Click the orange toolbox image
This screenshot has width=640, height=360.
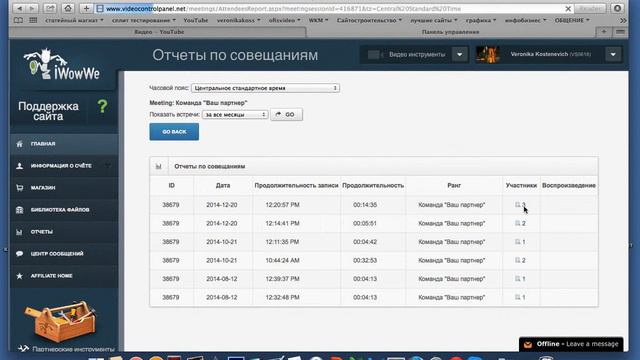(x=60, y=322)
